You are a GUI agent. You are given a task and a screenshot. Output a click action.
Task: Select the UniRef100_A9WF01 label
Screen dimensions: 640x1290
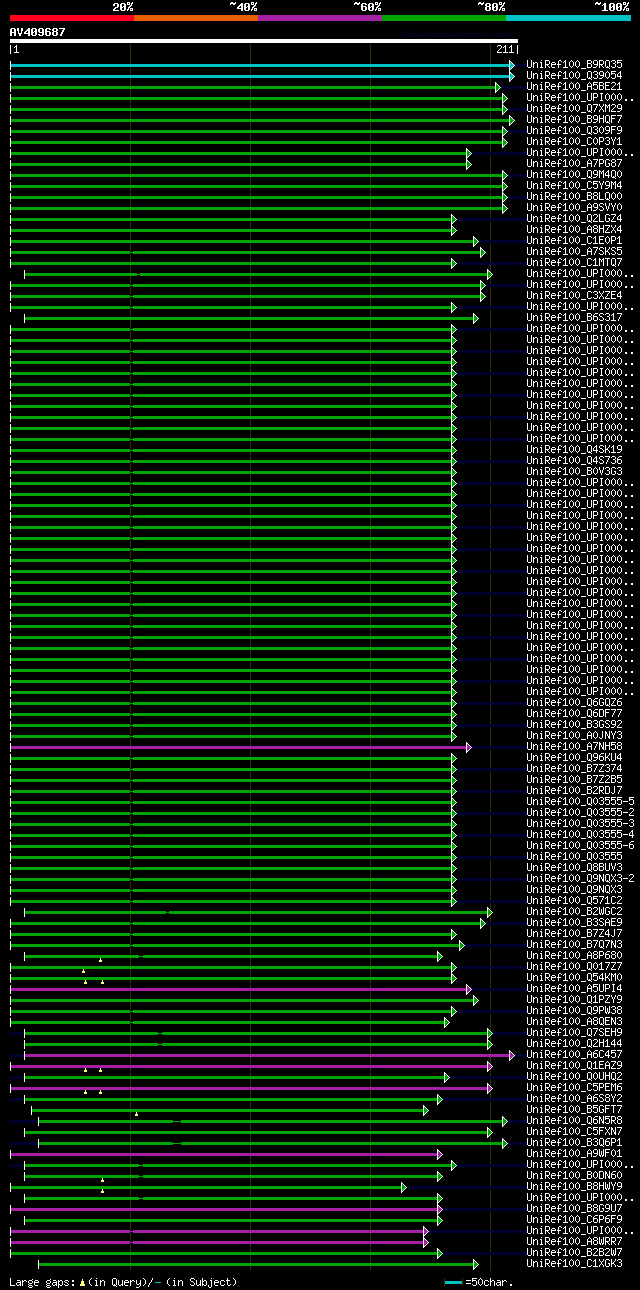tap(574, 1153)
